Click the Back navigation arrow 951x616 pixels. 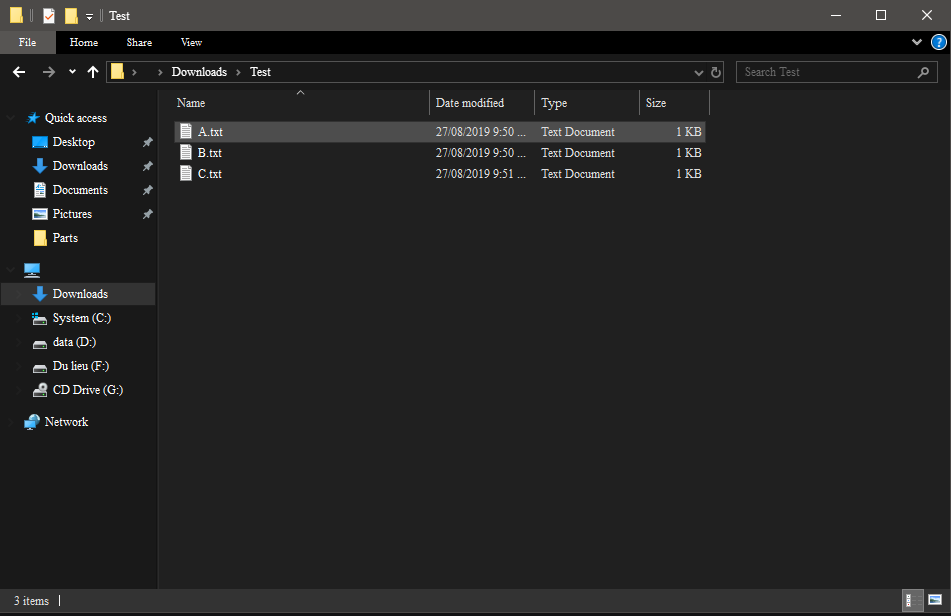coord(19,72)
